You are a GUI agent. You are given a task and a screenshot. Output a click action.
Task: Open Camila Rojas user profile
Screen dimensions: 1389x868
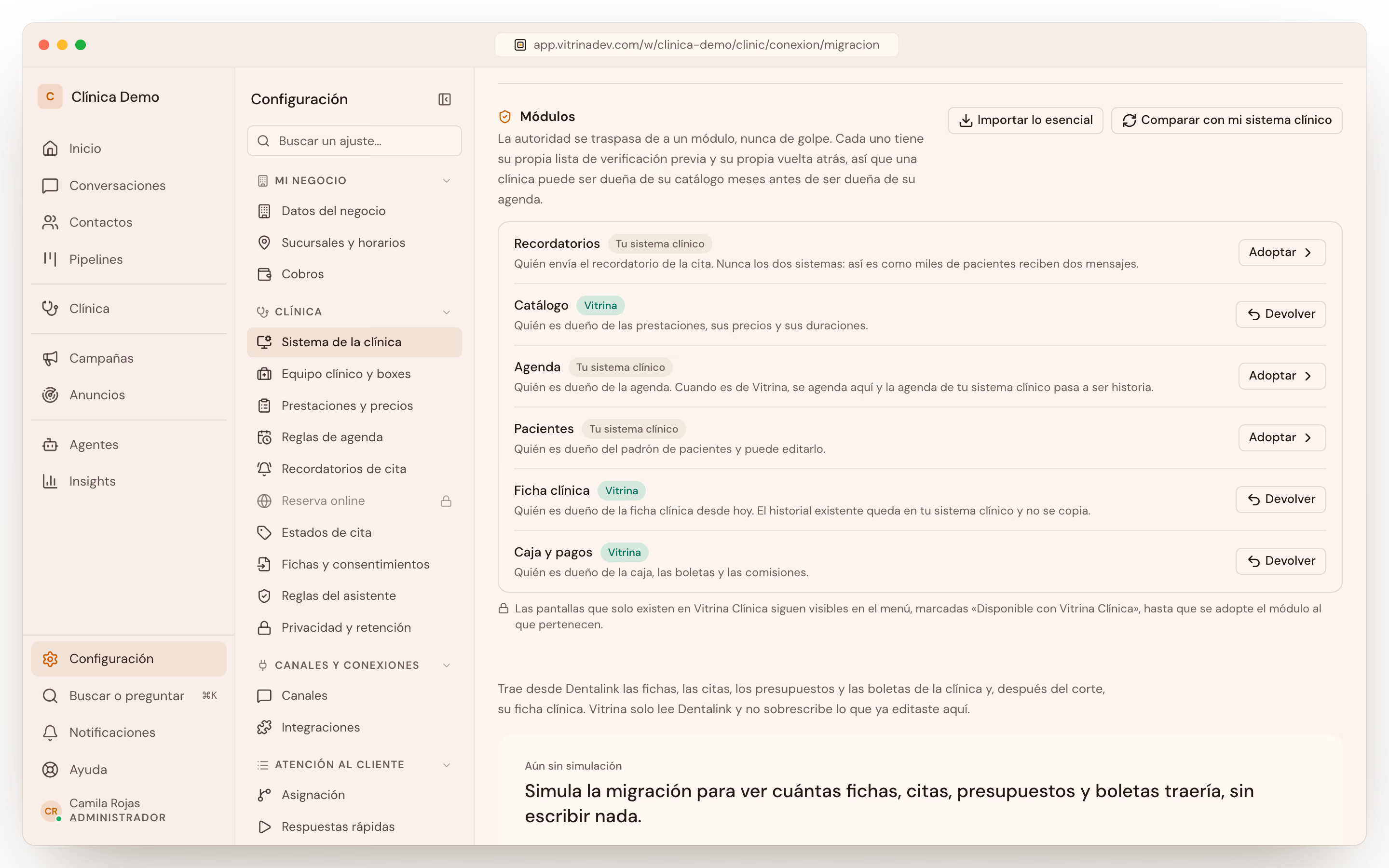click(x=129, y=810)
